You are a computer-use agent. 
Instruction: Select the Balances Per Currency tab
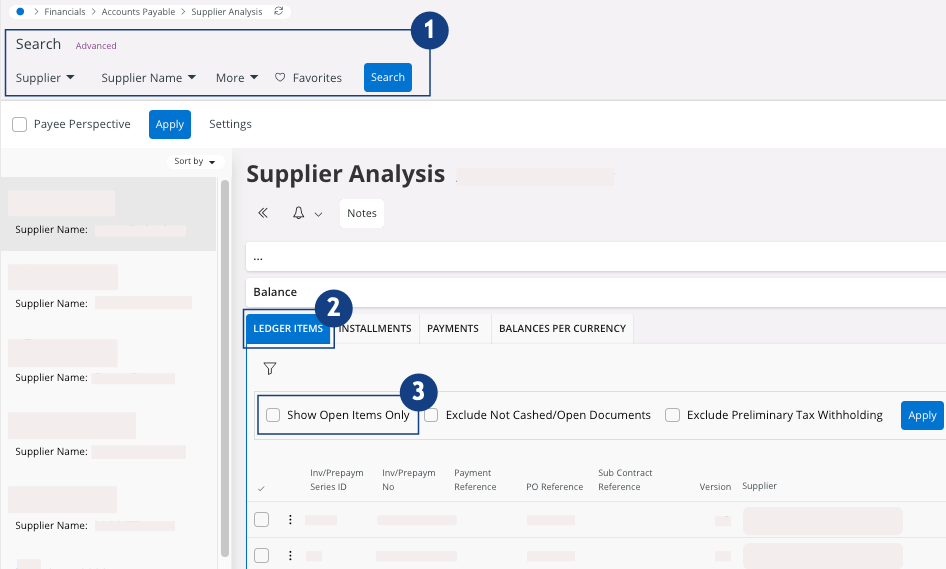562,328
